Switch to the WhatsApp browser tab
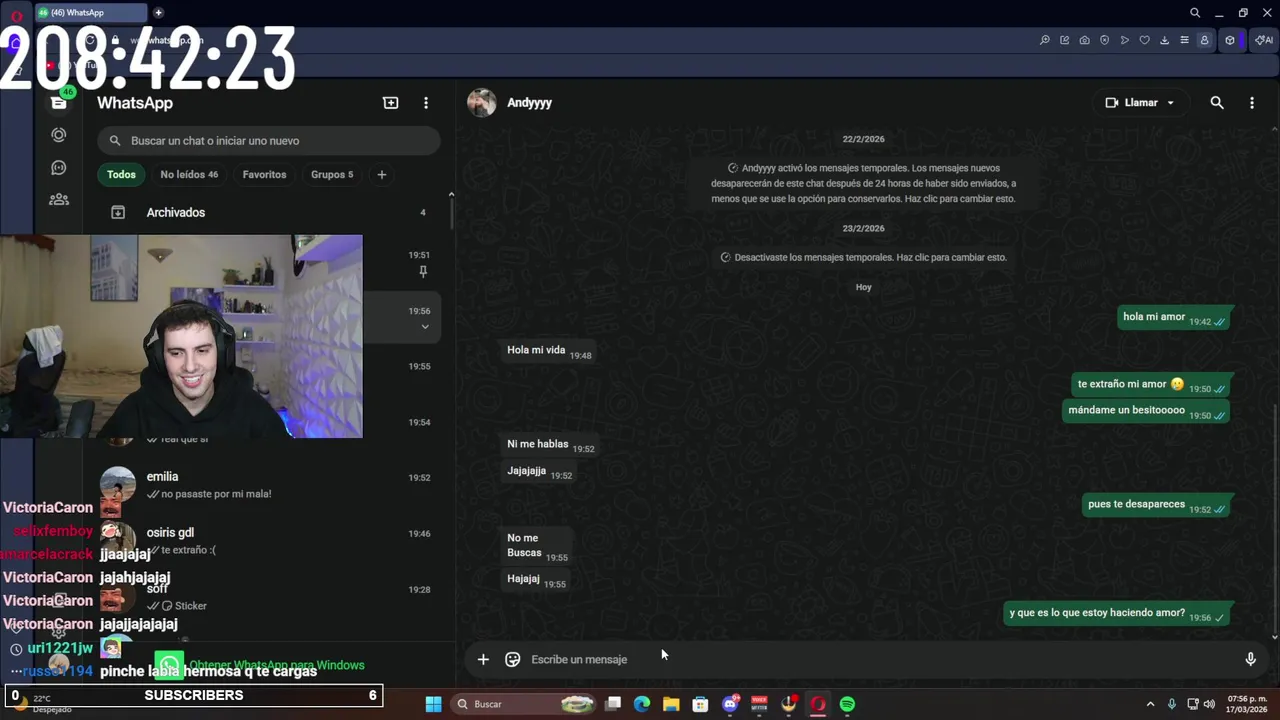The width and height of the screenshot is (1280, 720). [x=90, y=13]
